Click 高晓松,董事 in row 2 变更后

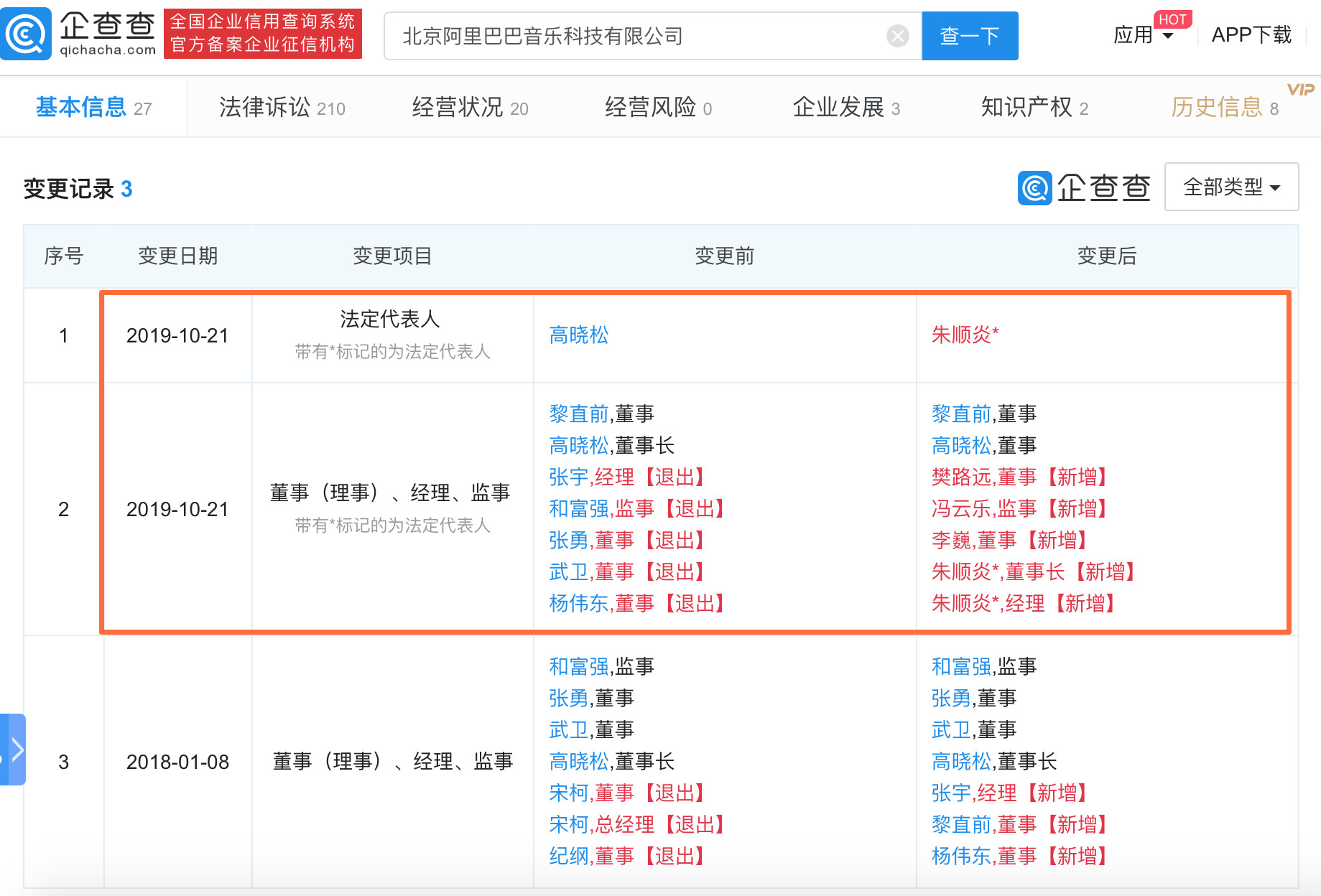tap(983, 446)
